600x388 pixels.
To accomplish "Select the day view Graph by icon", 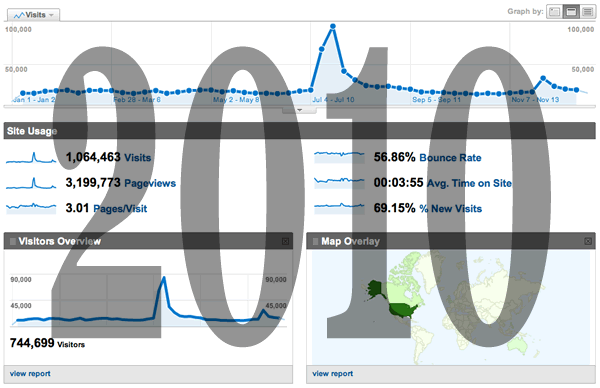I will coord(554,12).
